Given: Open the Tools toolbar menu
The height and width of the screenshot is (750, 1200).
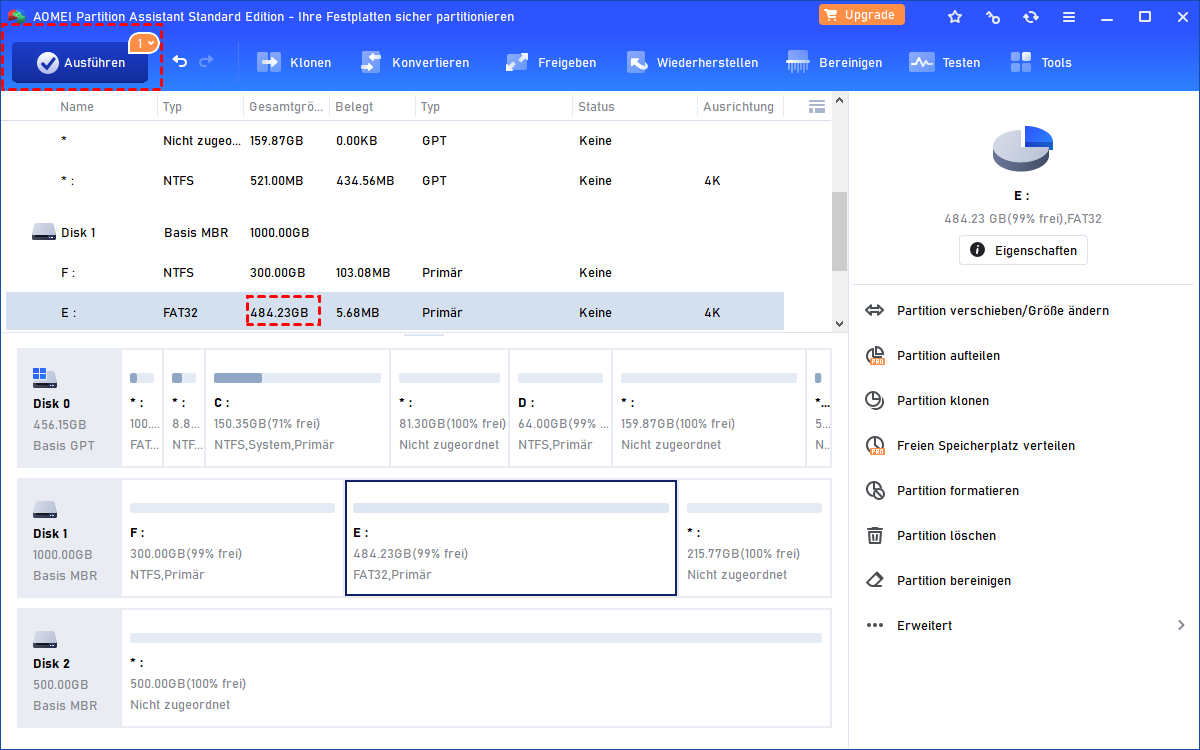Looking at the screenshot, I should [1040, 62].
